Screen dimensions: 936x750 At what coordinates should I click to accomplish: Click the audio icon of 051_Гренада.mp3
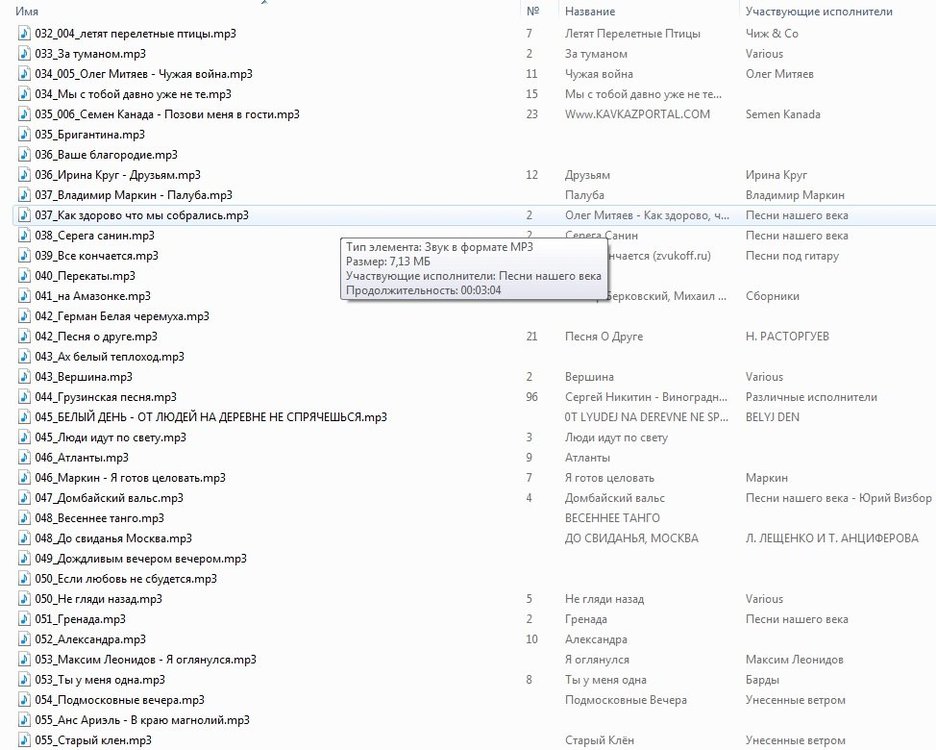click(x=25, y=619)
